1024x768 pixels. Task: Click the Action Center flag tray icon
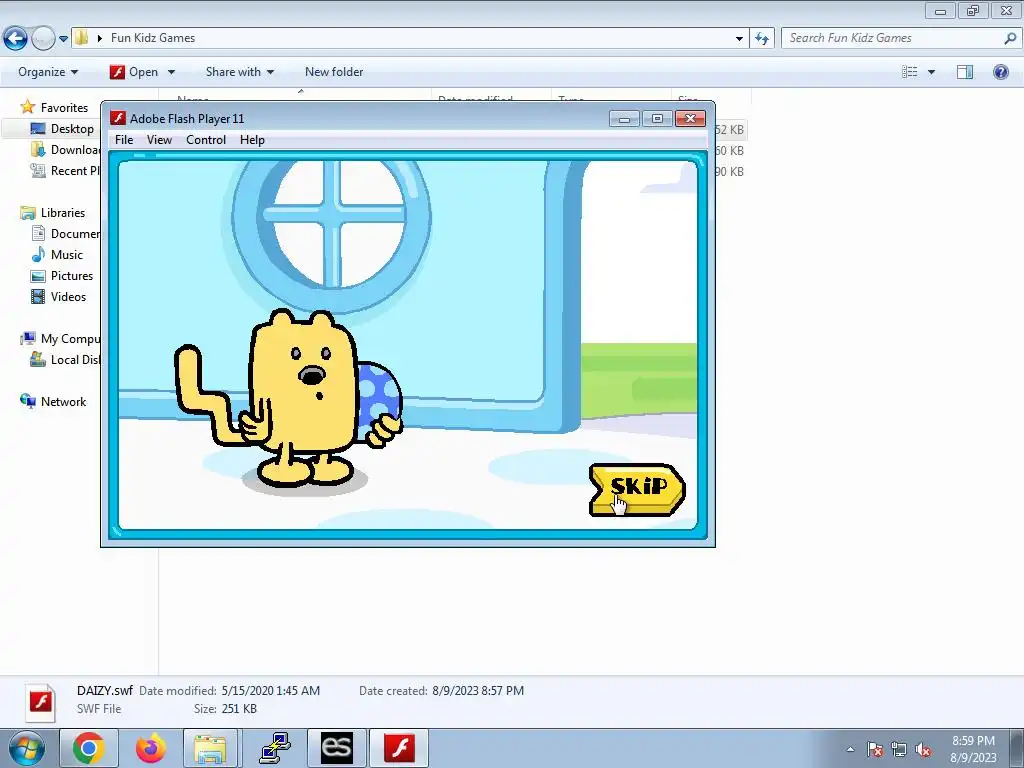point(875,749)
